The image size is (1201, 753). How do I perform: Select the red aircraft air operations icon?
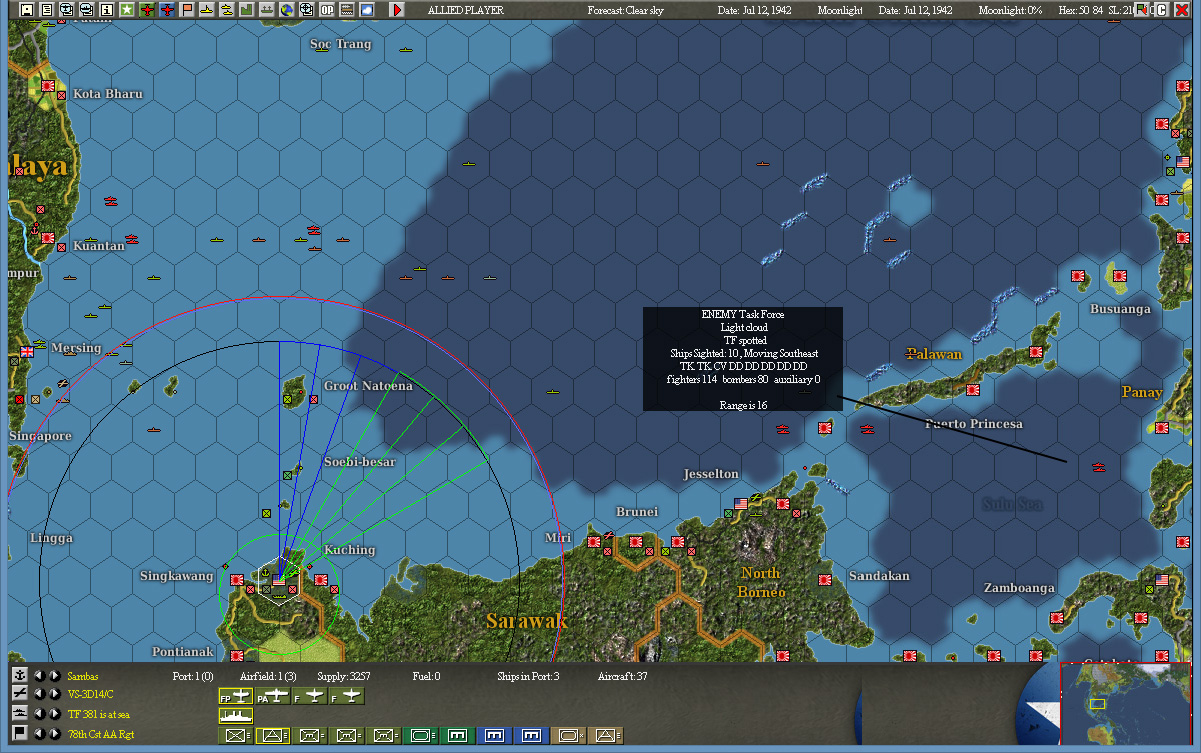tap(149, 9)
